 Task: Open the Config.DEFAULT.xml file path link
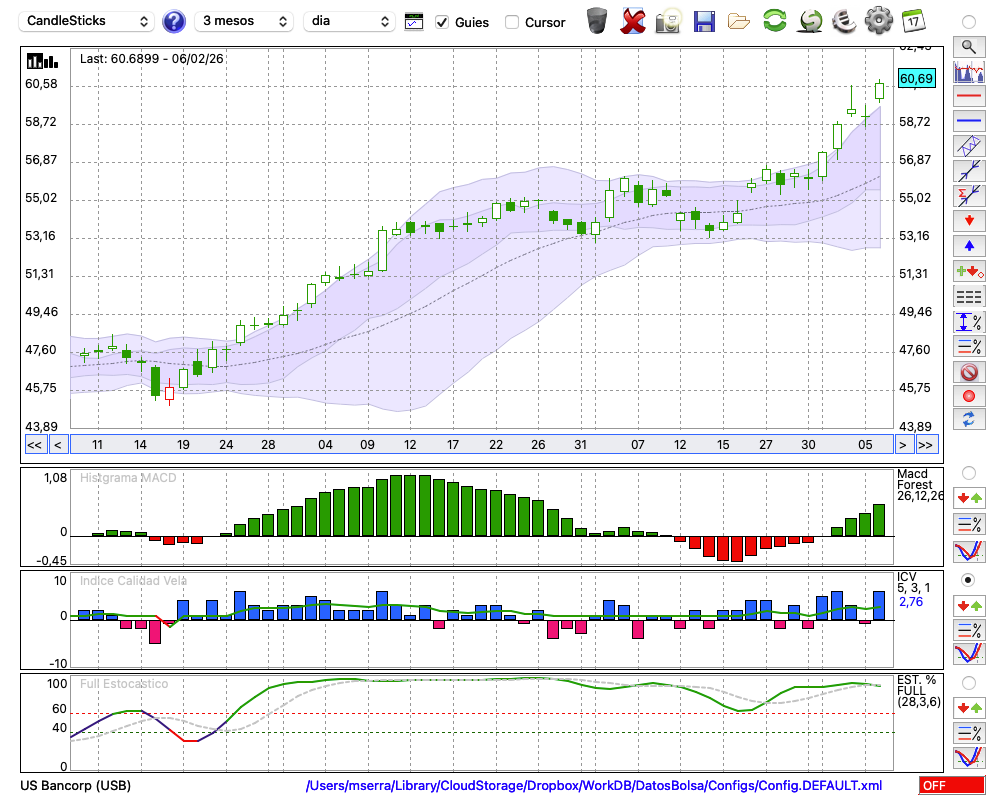594,786
